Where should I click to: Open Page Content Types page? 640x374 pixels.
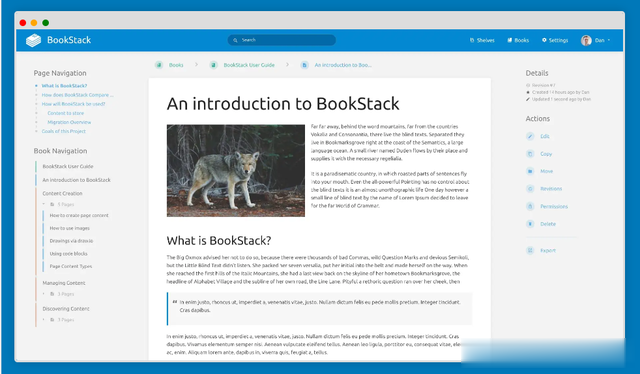[71, 266]
